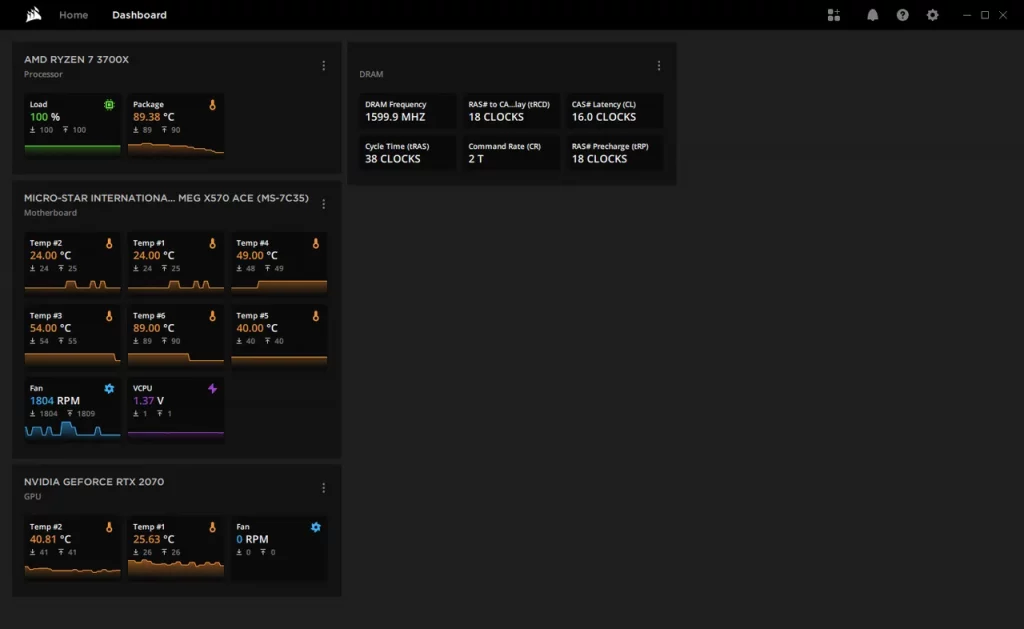
Task: Click the fan icon on GPU Fan card
Action: click(315, 527)
